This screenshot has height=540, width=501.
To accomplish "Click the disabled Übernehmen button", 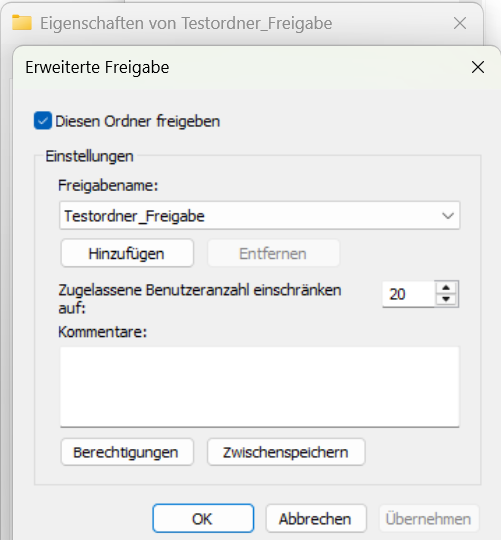I will click(429, 519).
